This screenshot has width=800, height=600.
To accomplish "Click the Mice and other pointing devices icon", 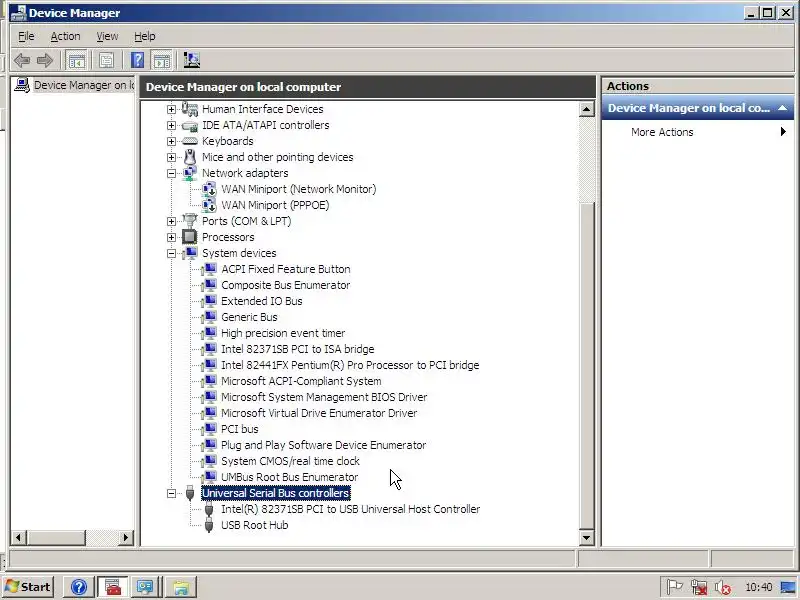I will [x=190, y=157].
